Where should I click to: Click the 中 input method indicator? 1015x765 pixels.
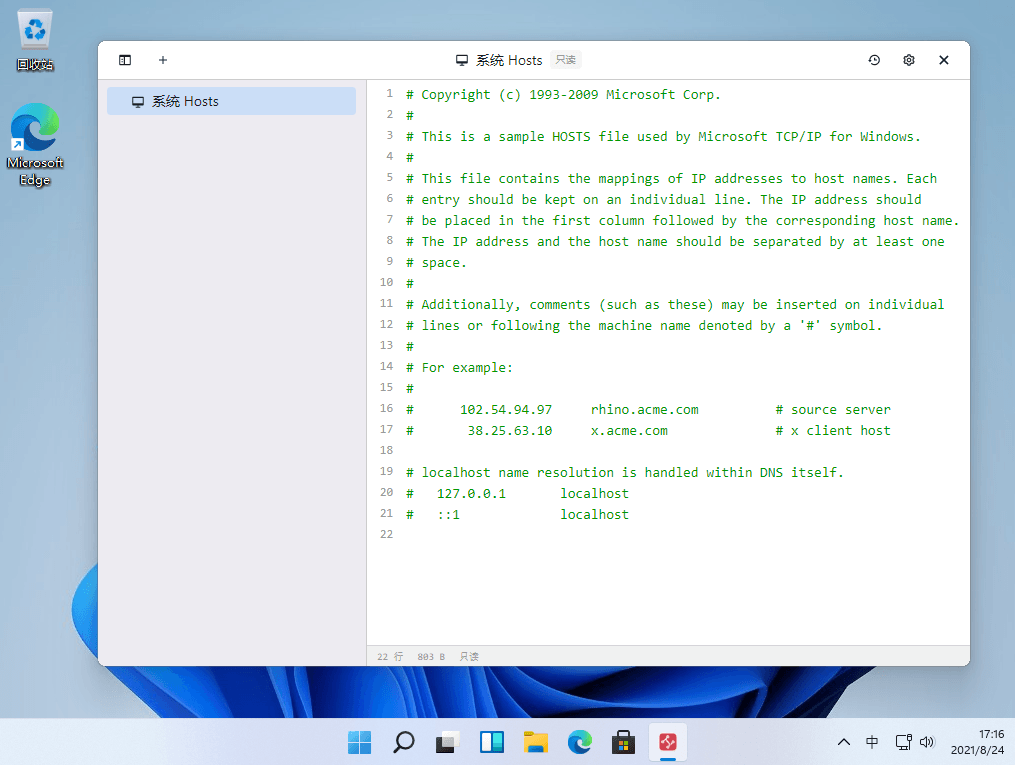tap(872, 742)
